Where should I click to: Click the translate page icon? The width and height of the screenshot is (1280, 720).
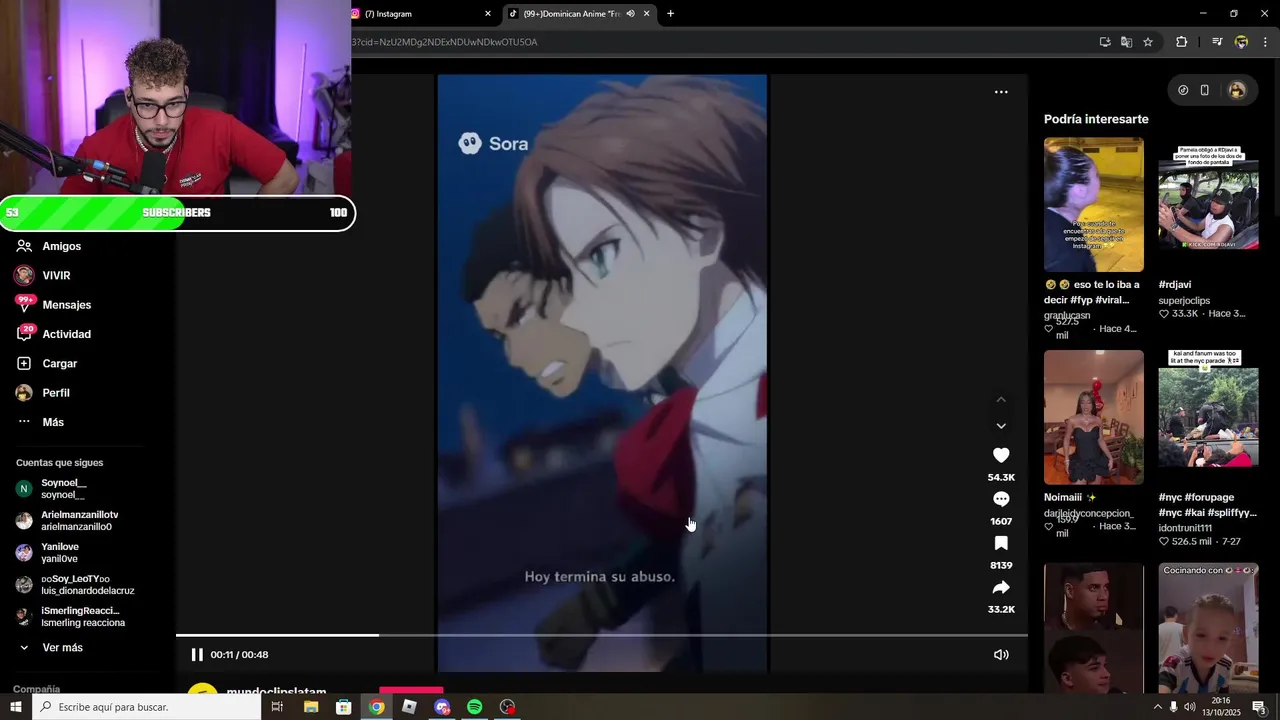pos(1126,42)
